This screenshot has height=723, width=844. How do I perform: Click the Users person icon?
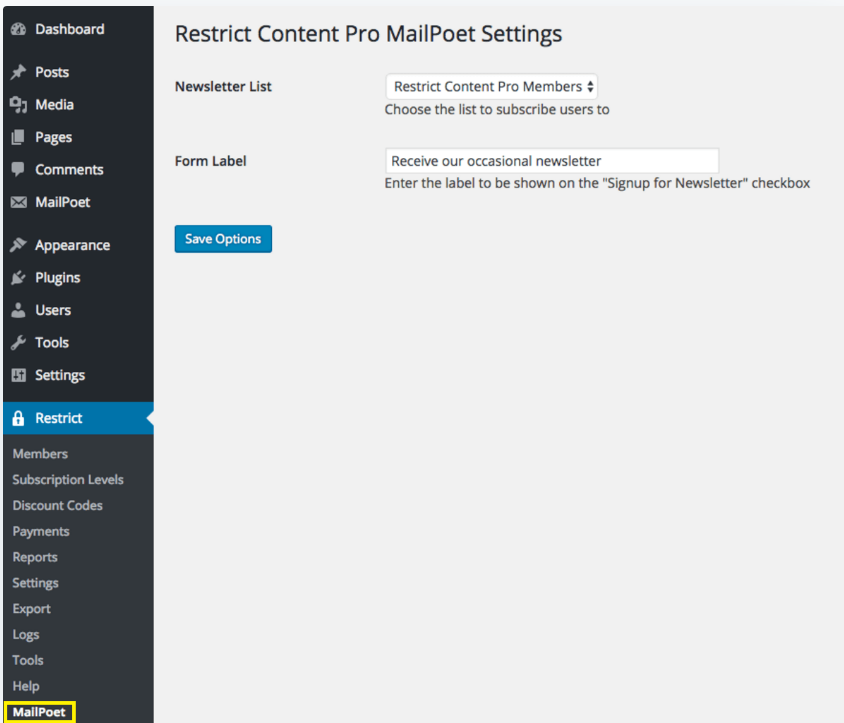pyautogui.click(x=18, y=310)
